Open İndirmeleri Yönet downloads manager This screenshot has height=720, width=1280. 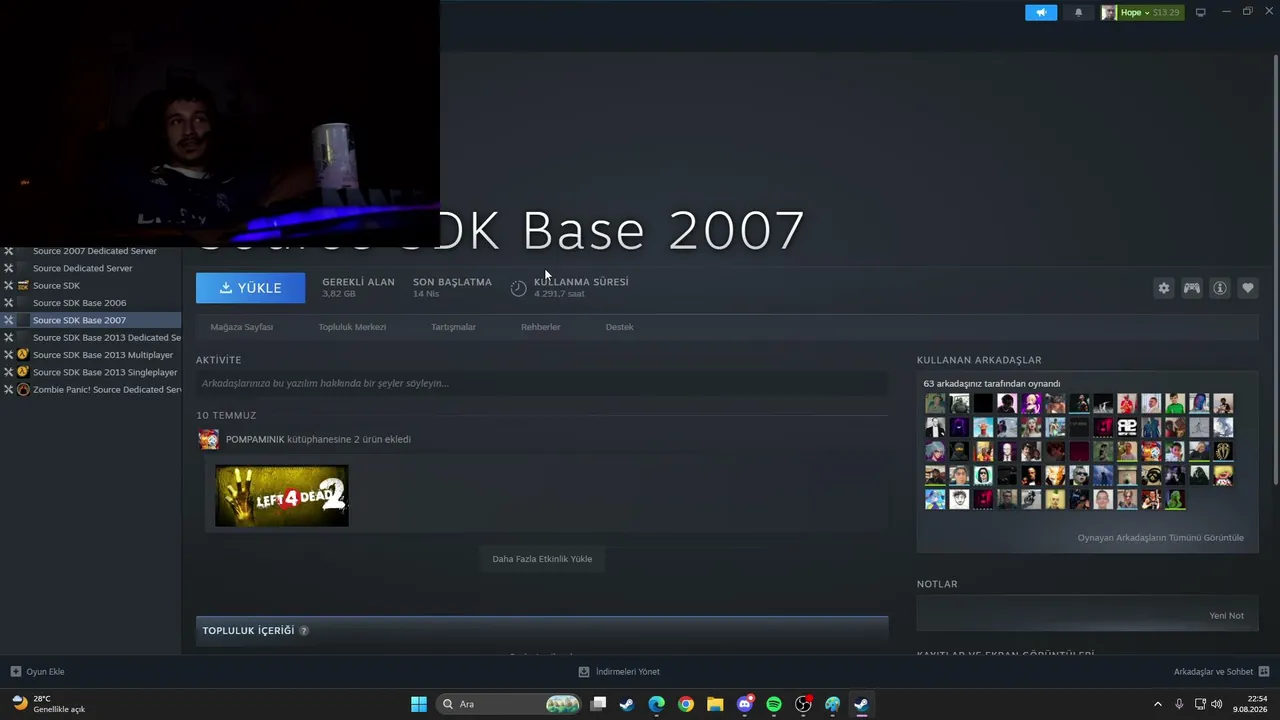(619, 672)
